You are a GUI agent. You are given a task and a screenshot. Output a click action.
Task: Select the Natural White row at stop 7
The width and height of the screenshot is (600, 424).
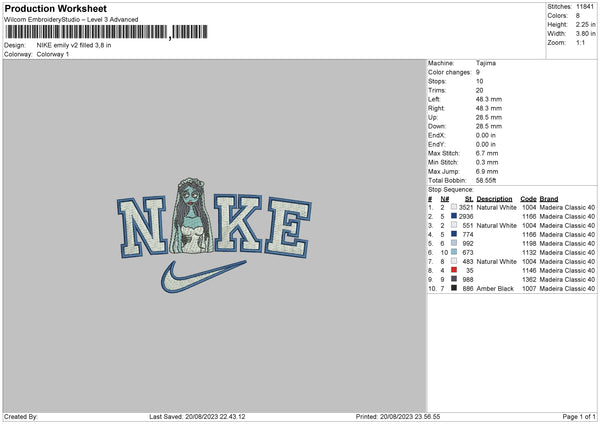tap(512, 261)
